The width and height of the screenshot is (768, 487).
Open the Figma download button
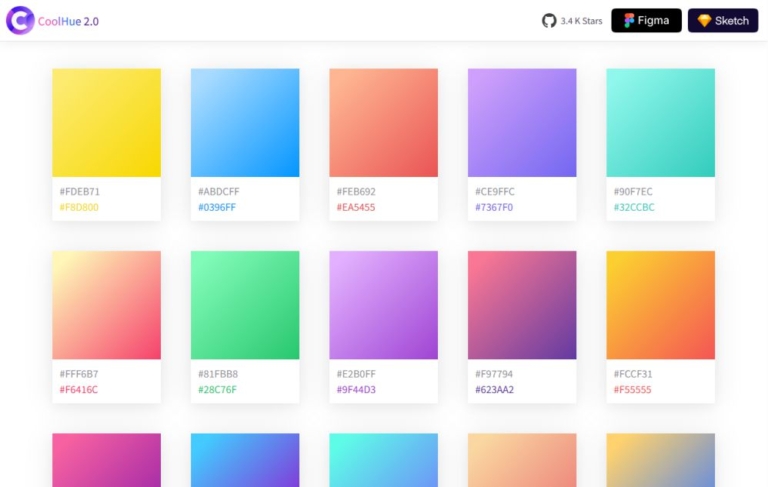[646, 20]
